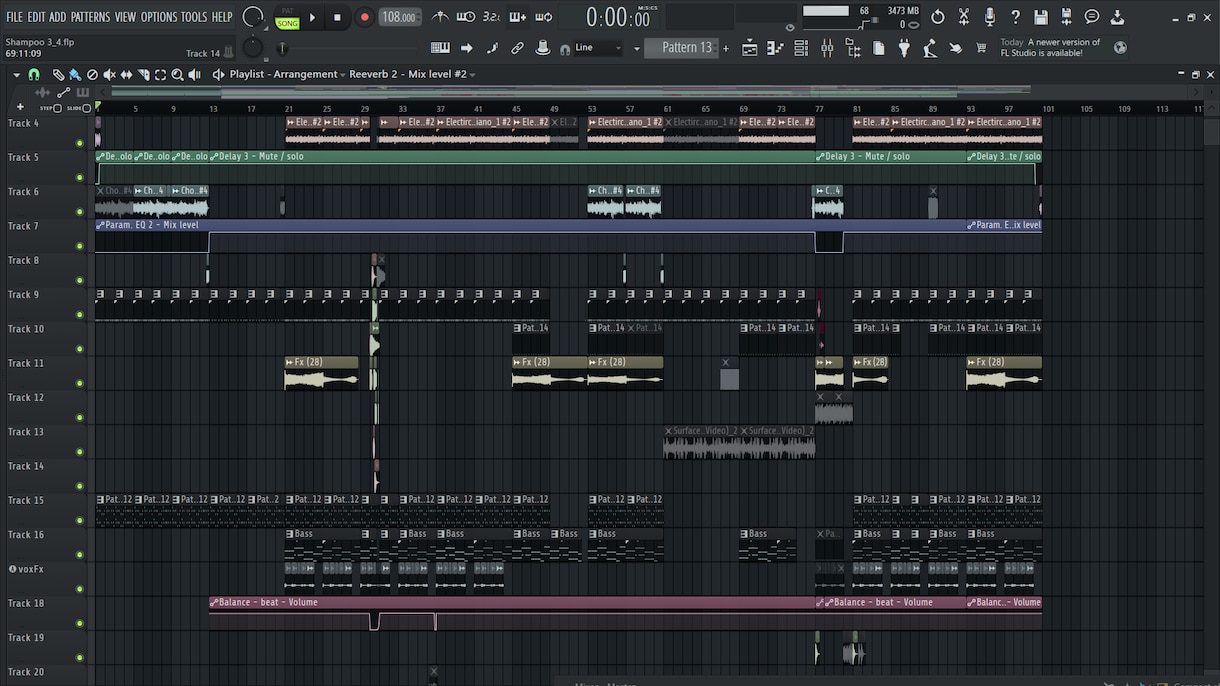
Task: Open the content library shopping cart
Action: point(980,48)
